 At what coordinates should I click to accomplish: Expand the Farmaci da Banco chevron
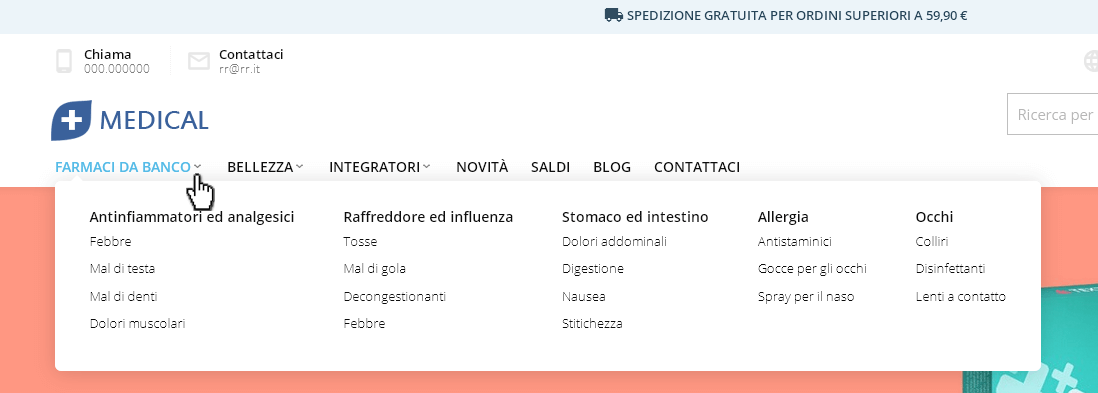[198, 167]
